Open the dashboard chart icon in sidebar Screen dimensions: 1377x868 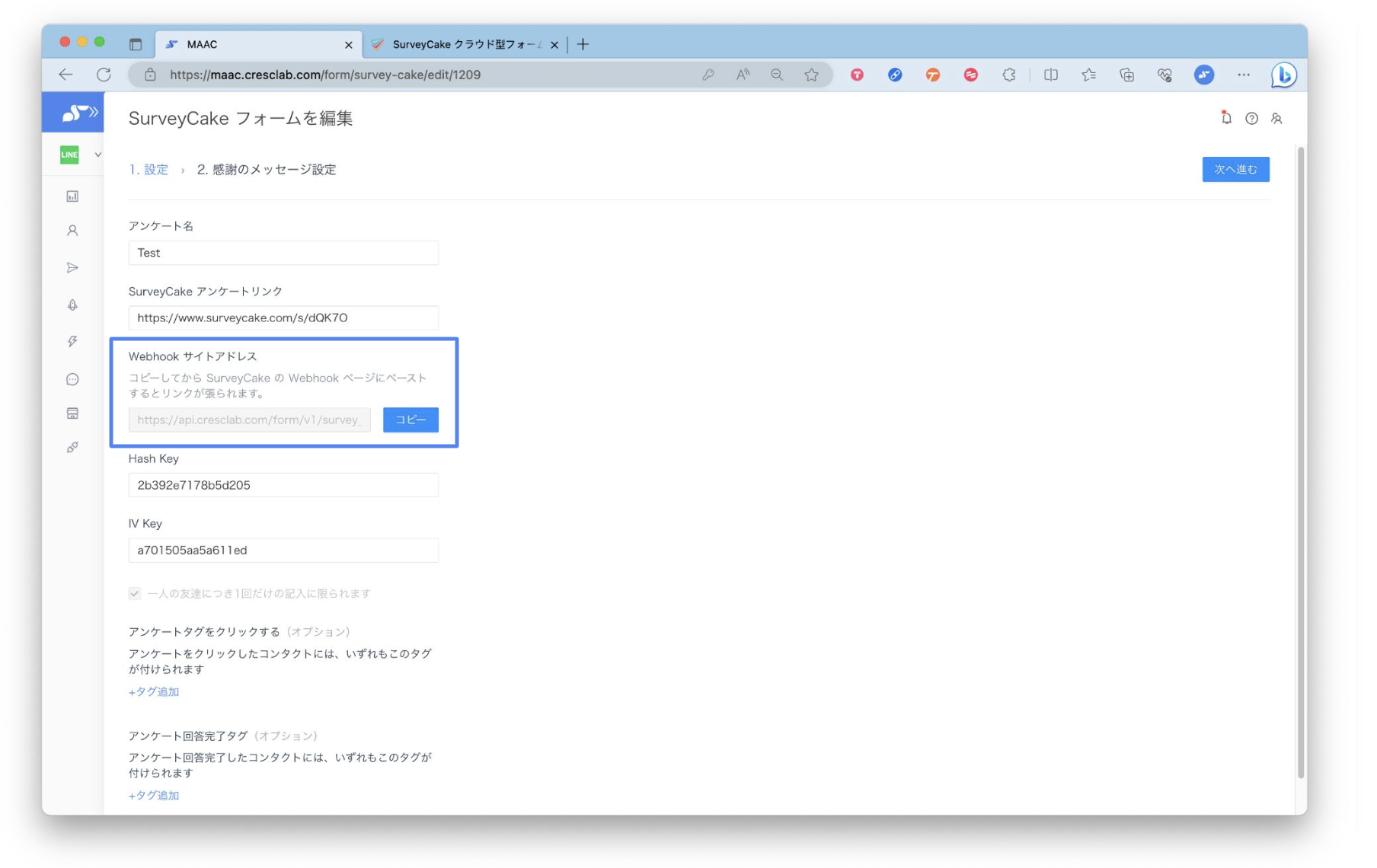tap(72, 196)
